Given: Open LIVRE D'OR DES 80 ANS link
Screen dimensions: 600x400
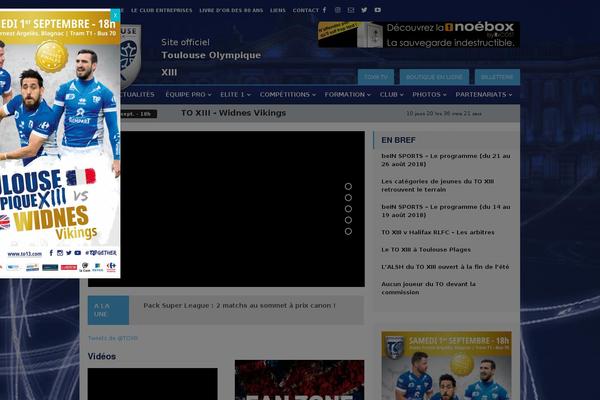Looking at the screenshot, I should (231, 10).
